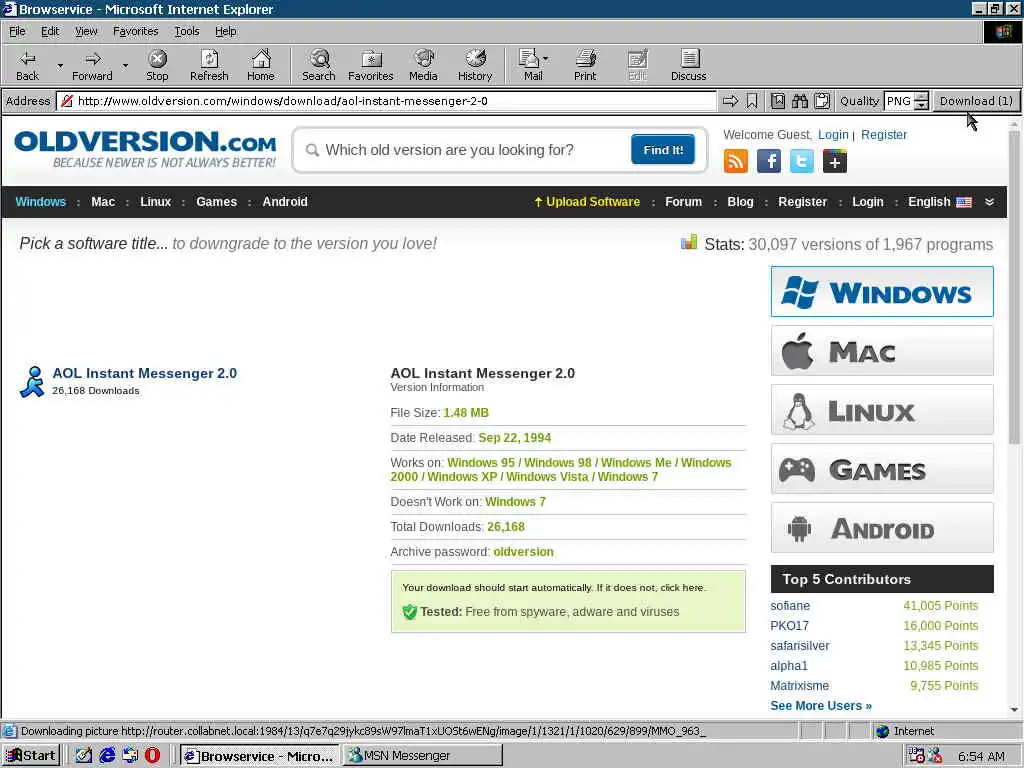Open the Twitter icon in site header
Image resolution: width=1024 pixels, height=768 pixels.
pyautogui.click(x=801, y=161)
